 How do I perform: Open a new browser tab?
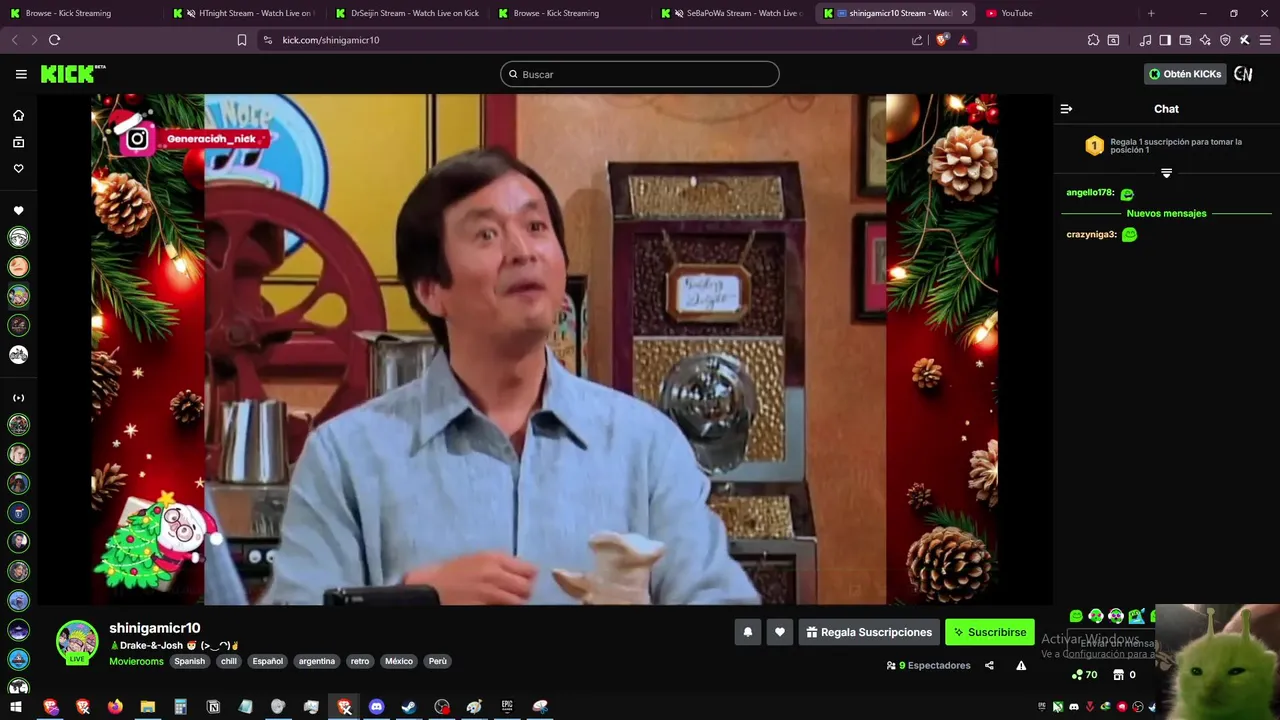[x=1151, y=13]
